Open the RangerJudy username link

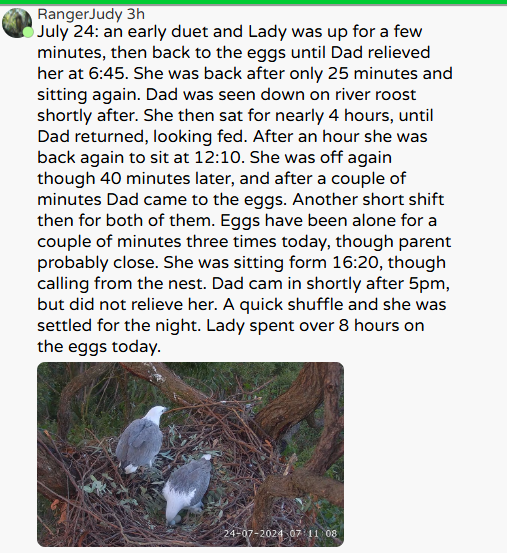coord(80,14)
